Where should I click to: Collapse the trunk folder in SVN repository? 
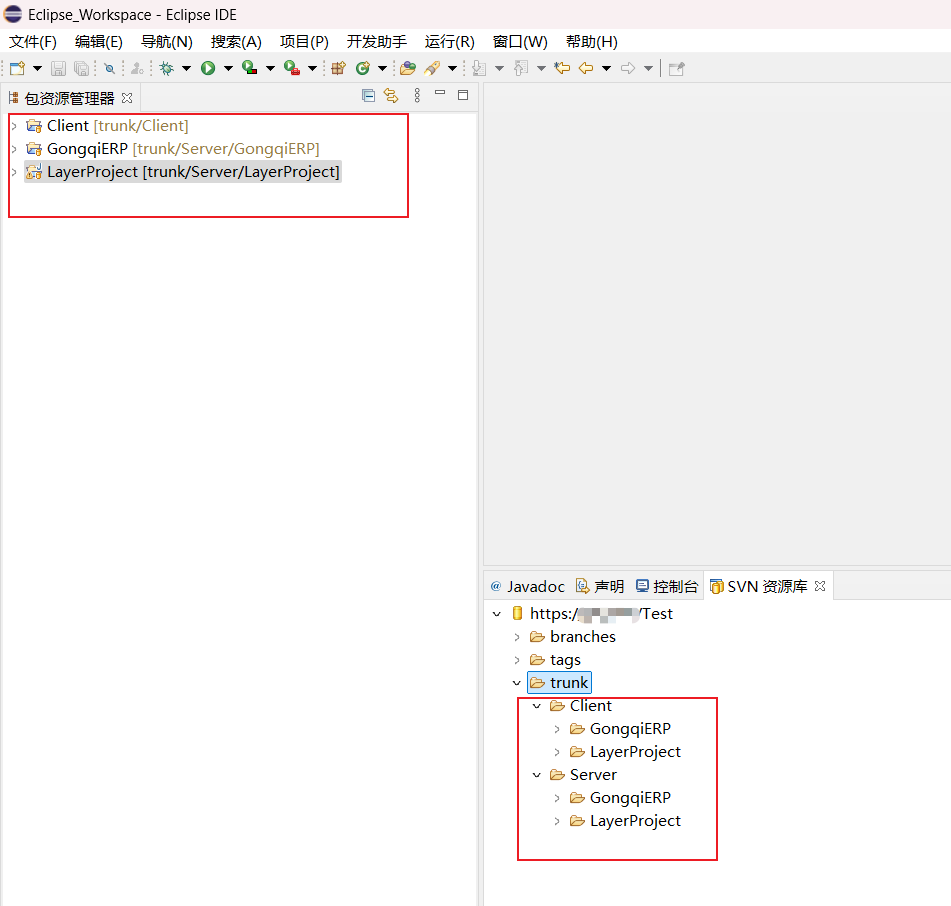(517, 683)
